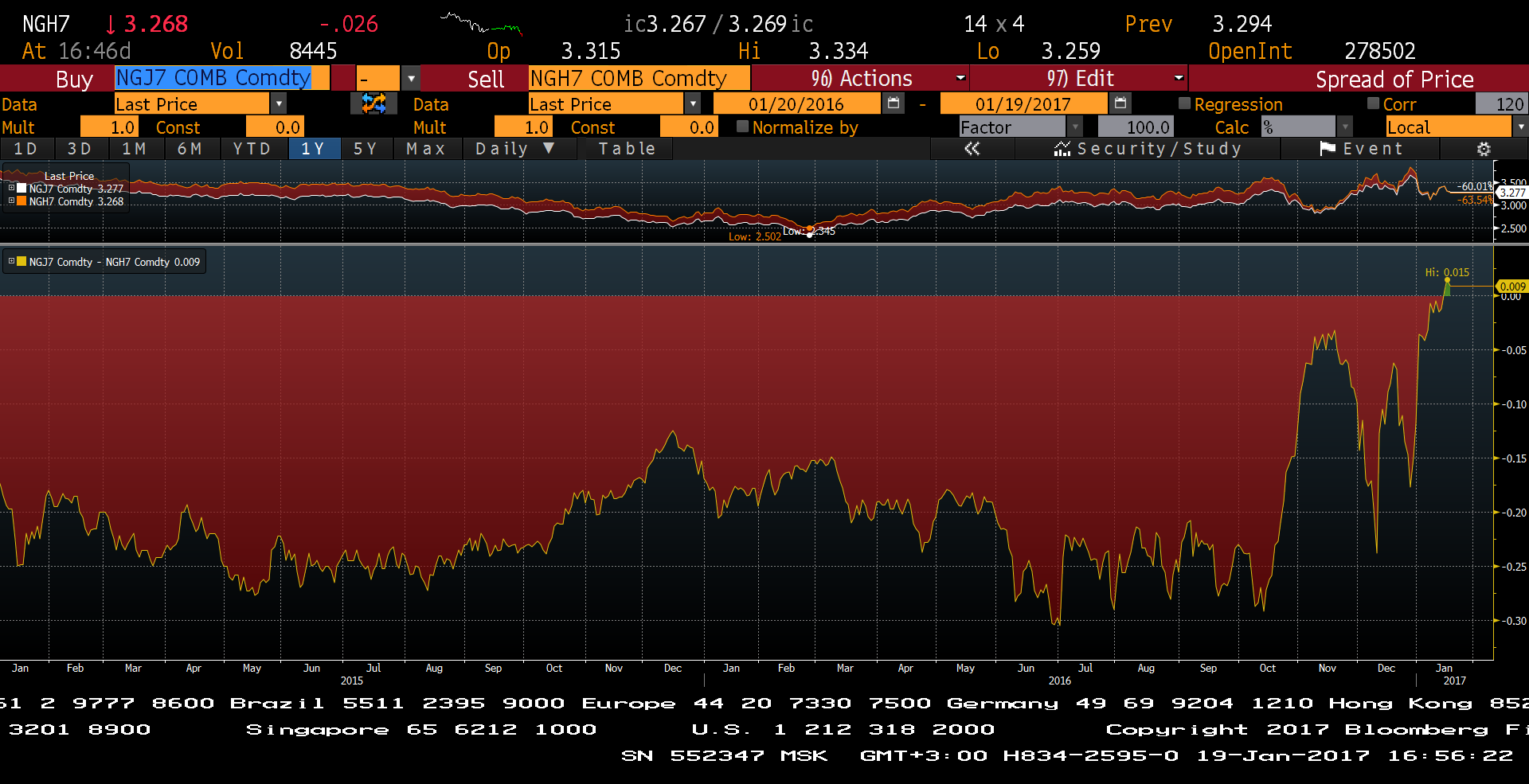Click yellow spread series color swatch
The height and width of the screenshot is (784, 1529).
[22, 261]
